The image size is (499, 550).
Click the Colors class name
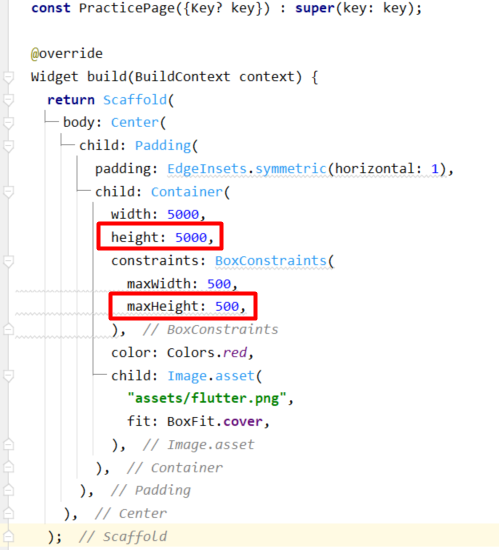pos(191,353)
